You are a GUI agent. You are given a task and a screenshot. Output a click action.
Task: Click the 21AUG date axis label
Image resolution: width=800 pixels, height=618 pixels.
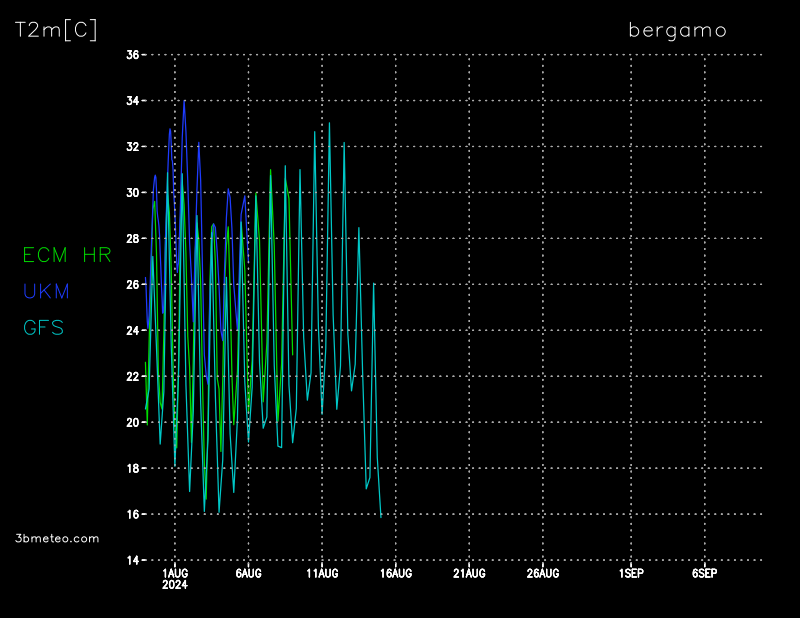(469, 573)
